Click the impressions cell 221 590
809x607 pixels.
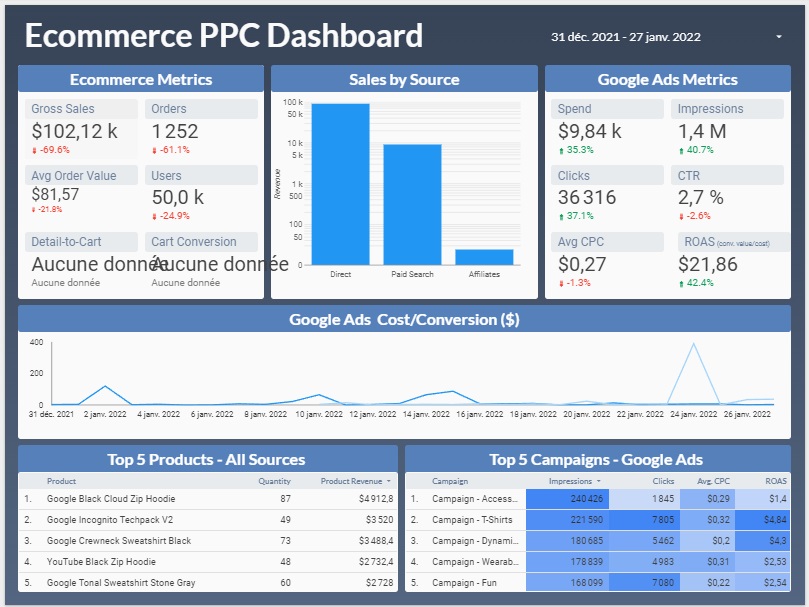[x=568, y=520]
